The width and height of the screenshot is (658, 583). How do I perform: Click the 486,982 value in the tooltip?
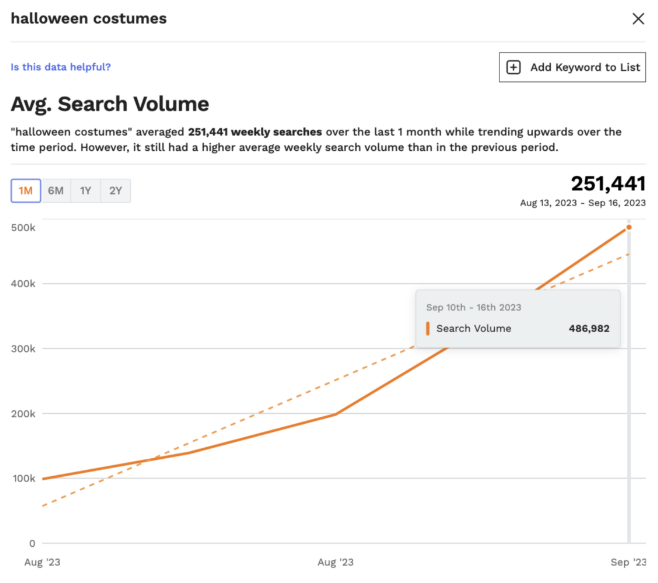(x=588, y=328)
